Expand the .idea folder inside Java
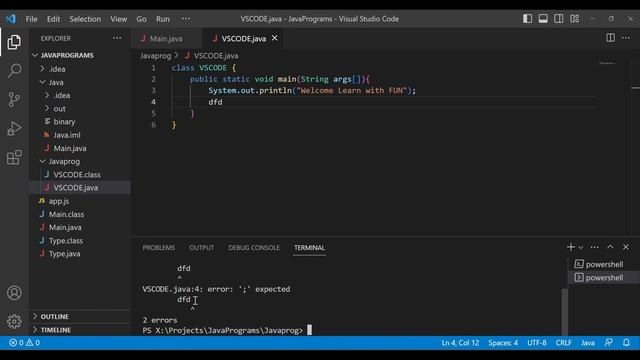The height and width of the screenshot is (360, 640). click(x=80, y=95)
